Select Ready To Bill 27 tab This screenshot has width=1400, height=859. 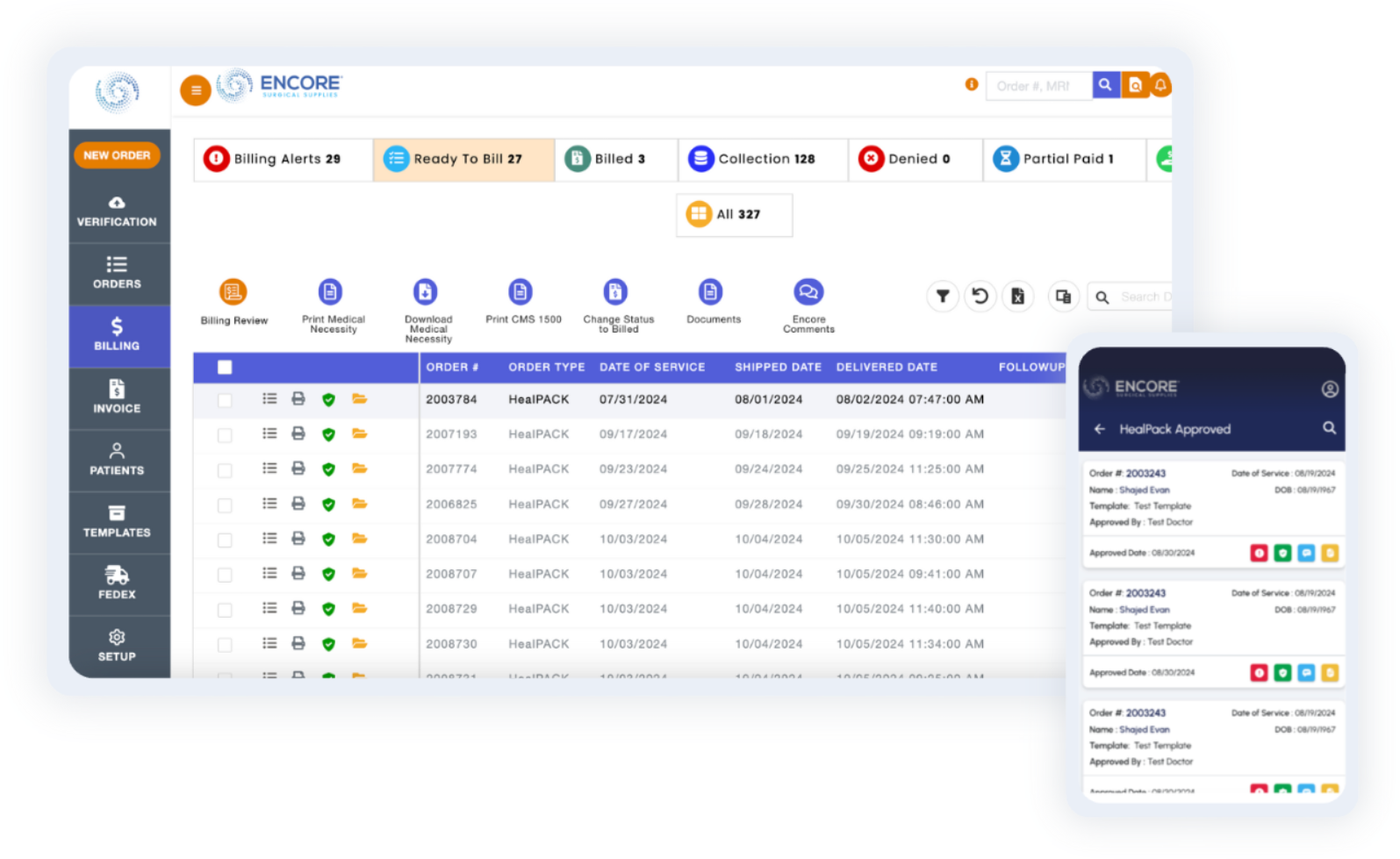coord(463,159)
